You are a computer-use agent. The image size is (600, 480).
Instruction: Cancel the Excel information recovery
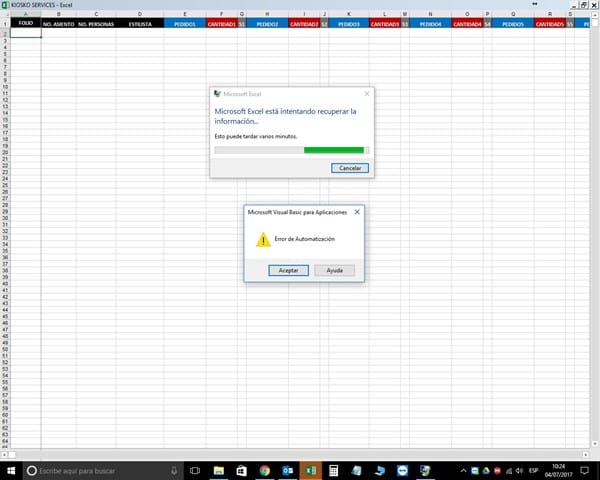[x=350, y=168]
